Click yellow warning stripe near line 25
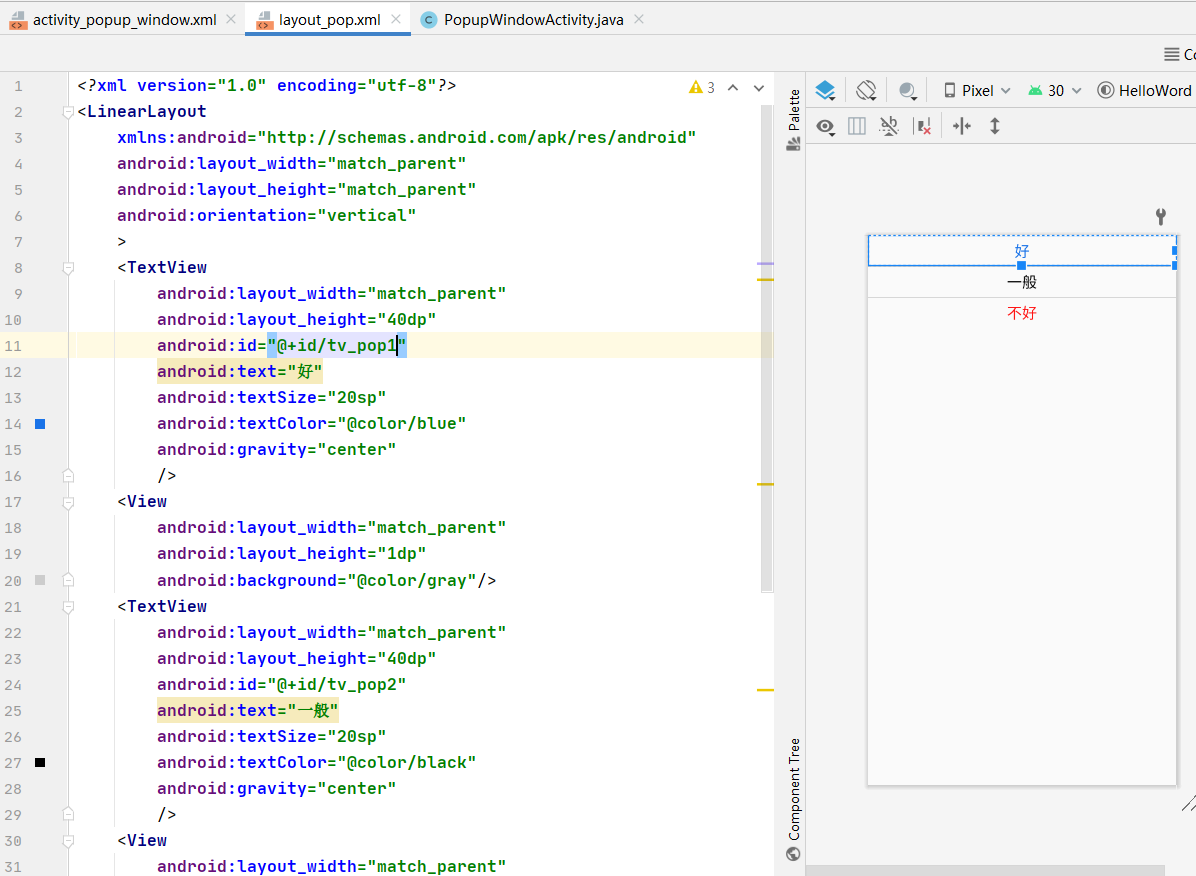The image size is (1196, 876). tap(765, 690)
